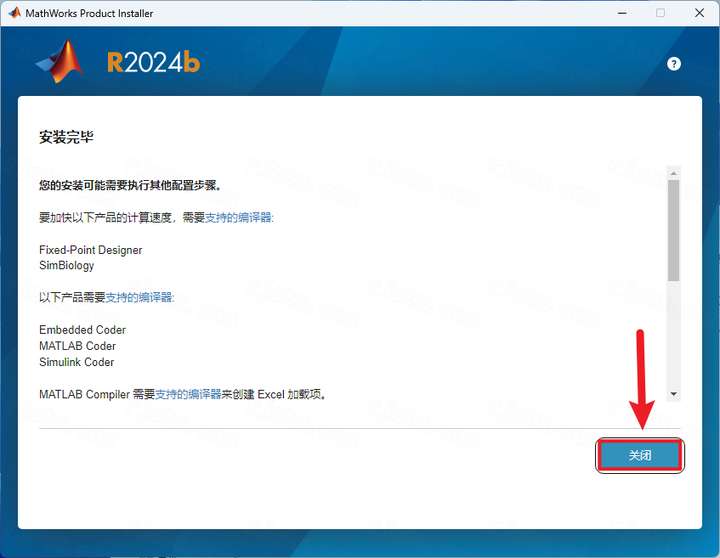Select the Embedded Coder text
Screen dimensions: 720x558
(x=82, y=330)
